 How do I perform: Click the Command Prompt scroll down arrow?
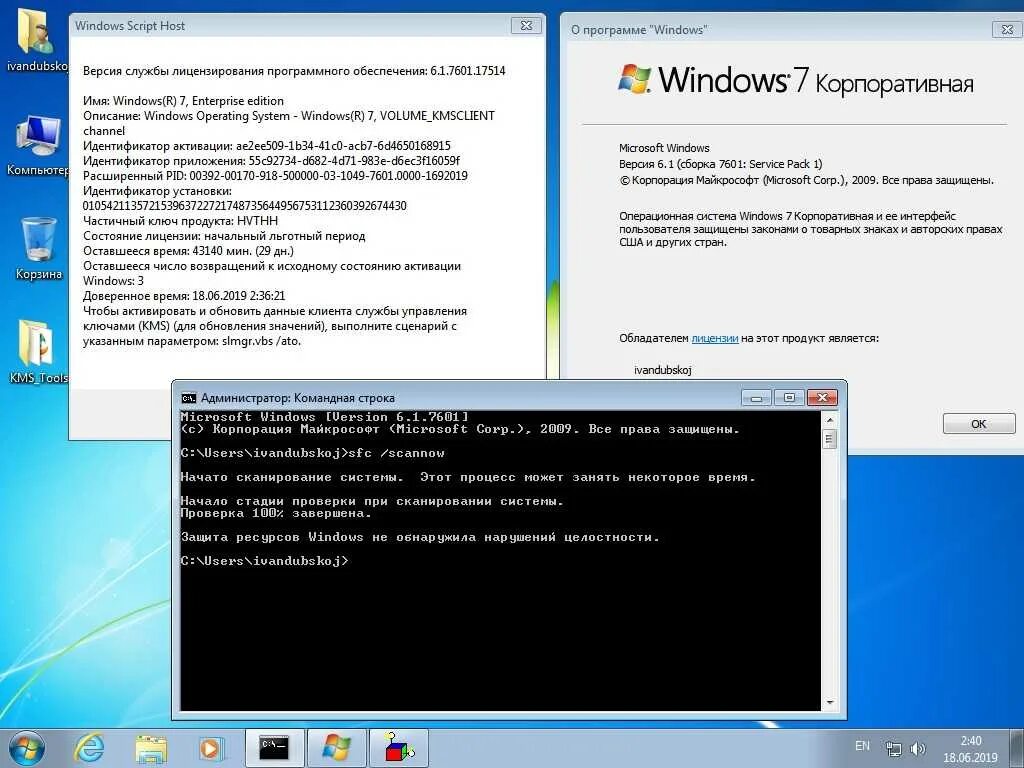click(x=829, y=703)
